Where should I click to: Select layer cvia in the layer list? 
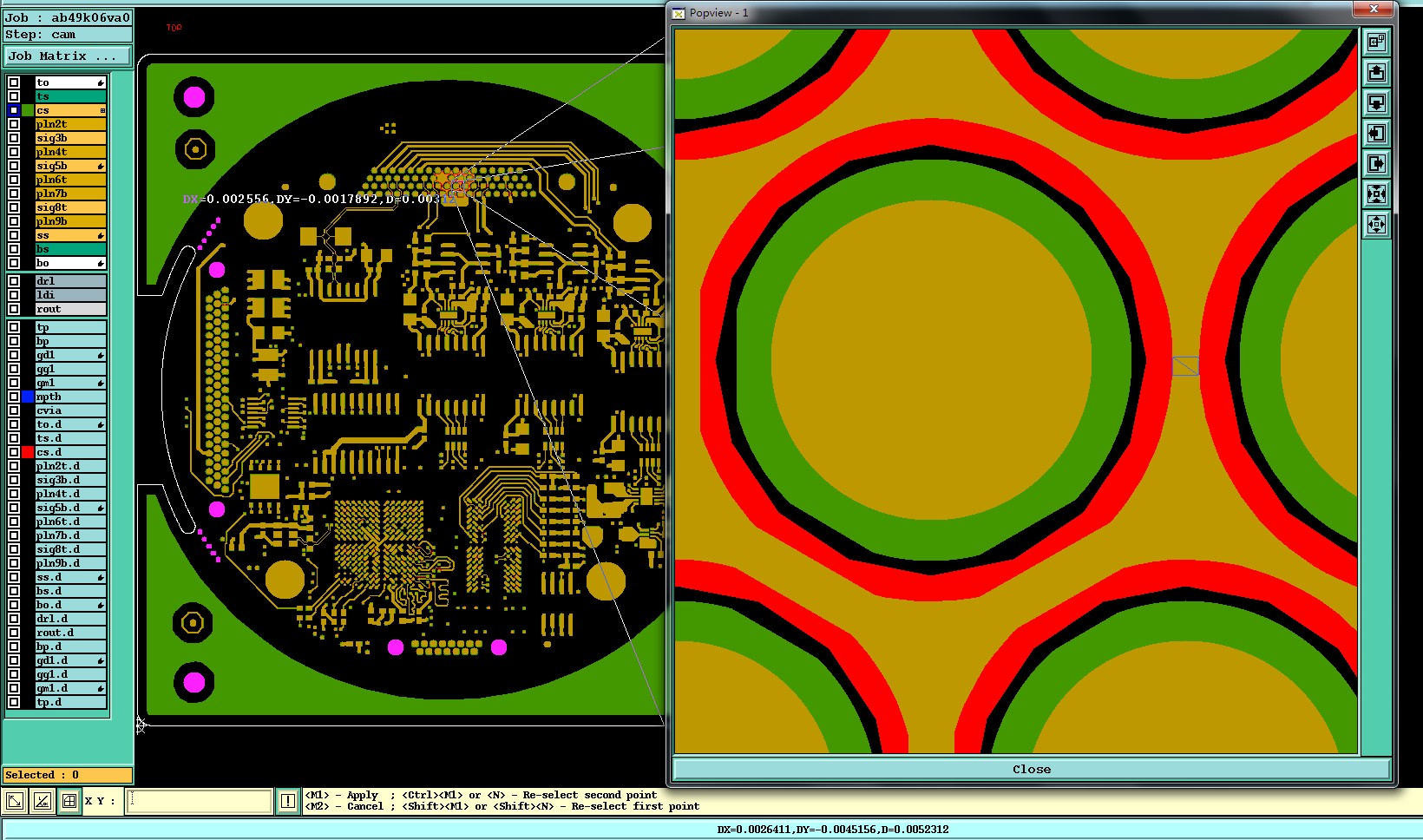[x=70, y=410]
